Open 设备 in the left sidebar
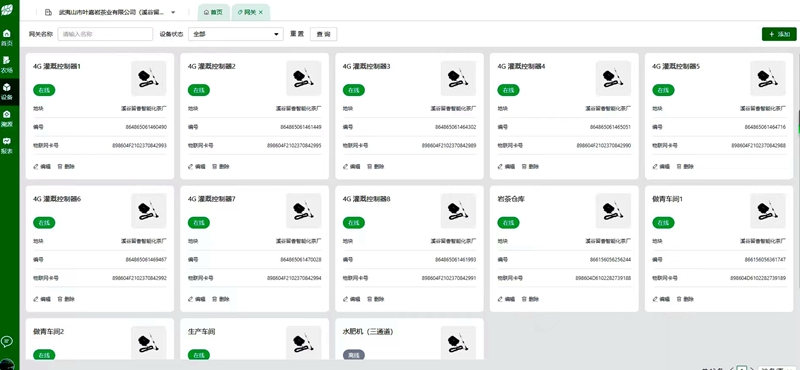Image resolution: width=800 pixels, height=370 pixels. pos(7,91)
